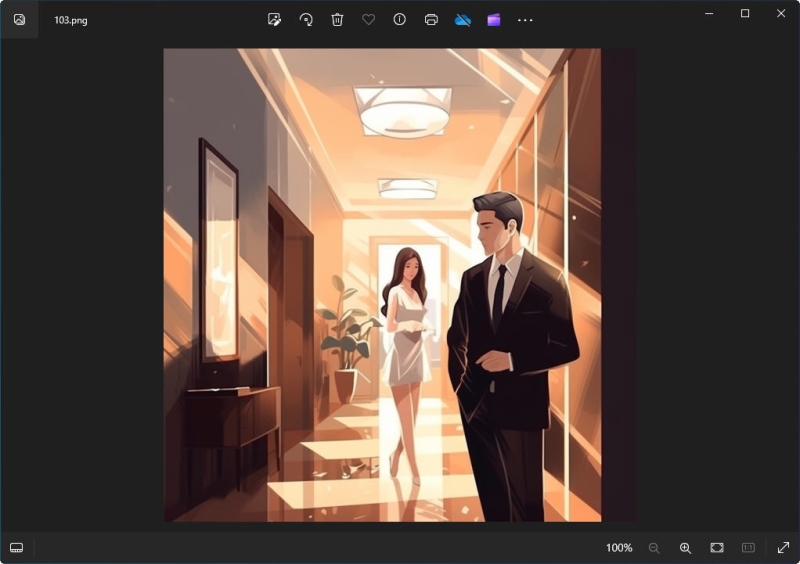Click the 103.png file name title
Viewport: 800px width, 564px height.
click(71, 20)
